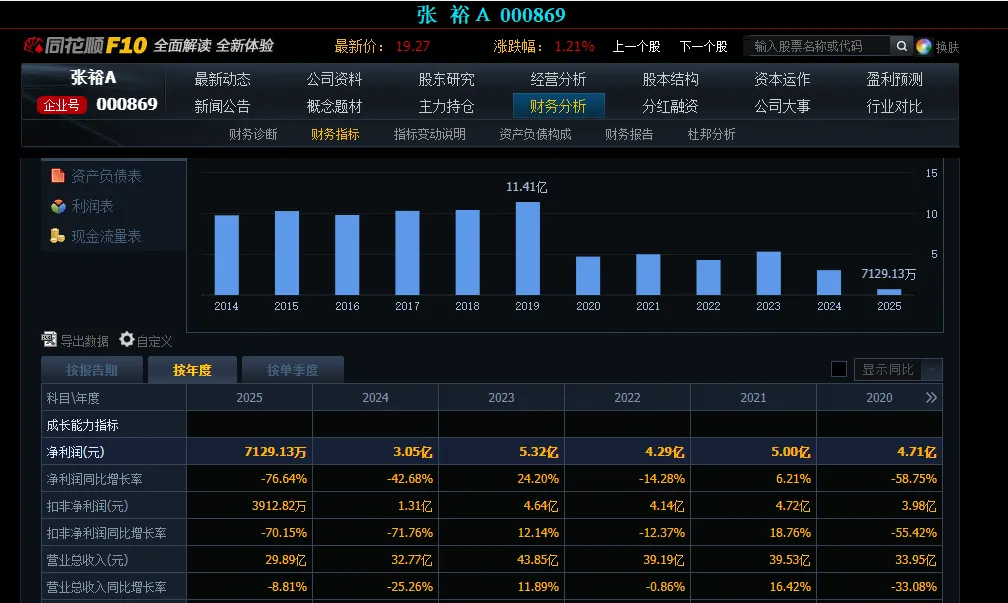Screen dimensions: 1008x603
Task: Click the 导出数据 export icon
Action: pyautogui.click(x=49, y=339)
